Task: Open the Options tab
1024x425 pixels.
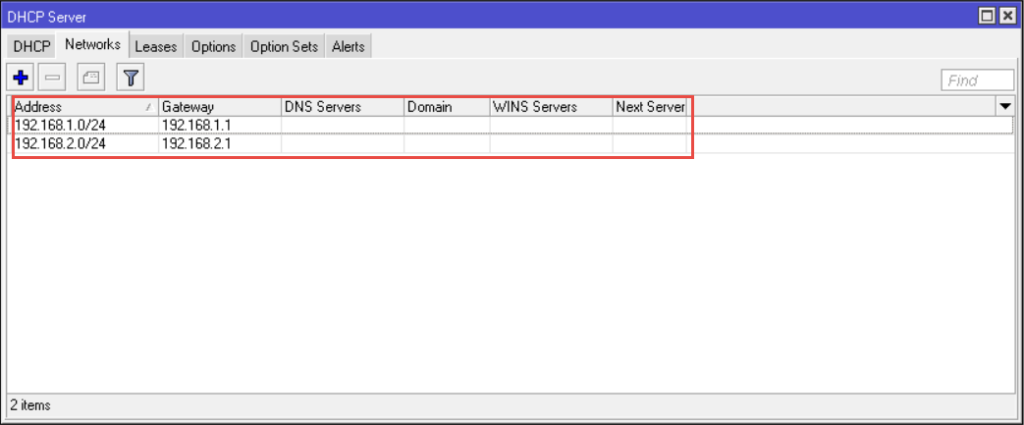Action: click(214, 47)
